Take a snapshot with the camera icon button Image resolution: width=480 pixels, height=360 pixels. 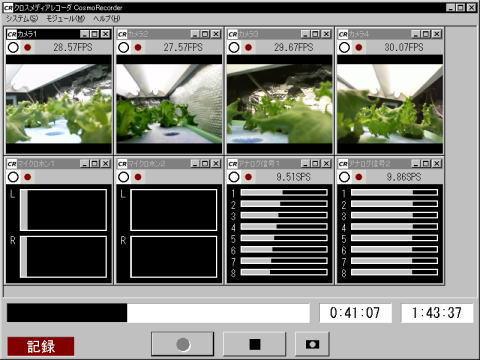pyautogui.click(x=312, y=344)
